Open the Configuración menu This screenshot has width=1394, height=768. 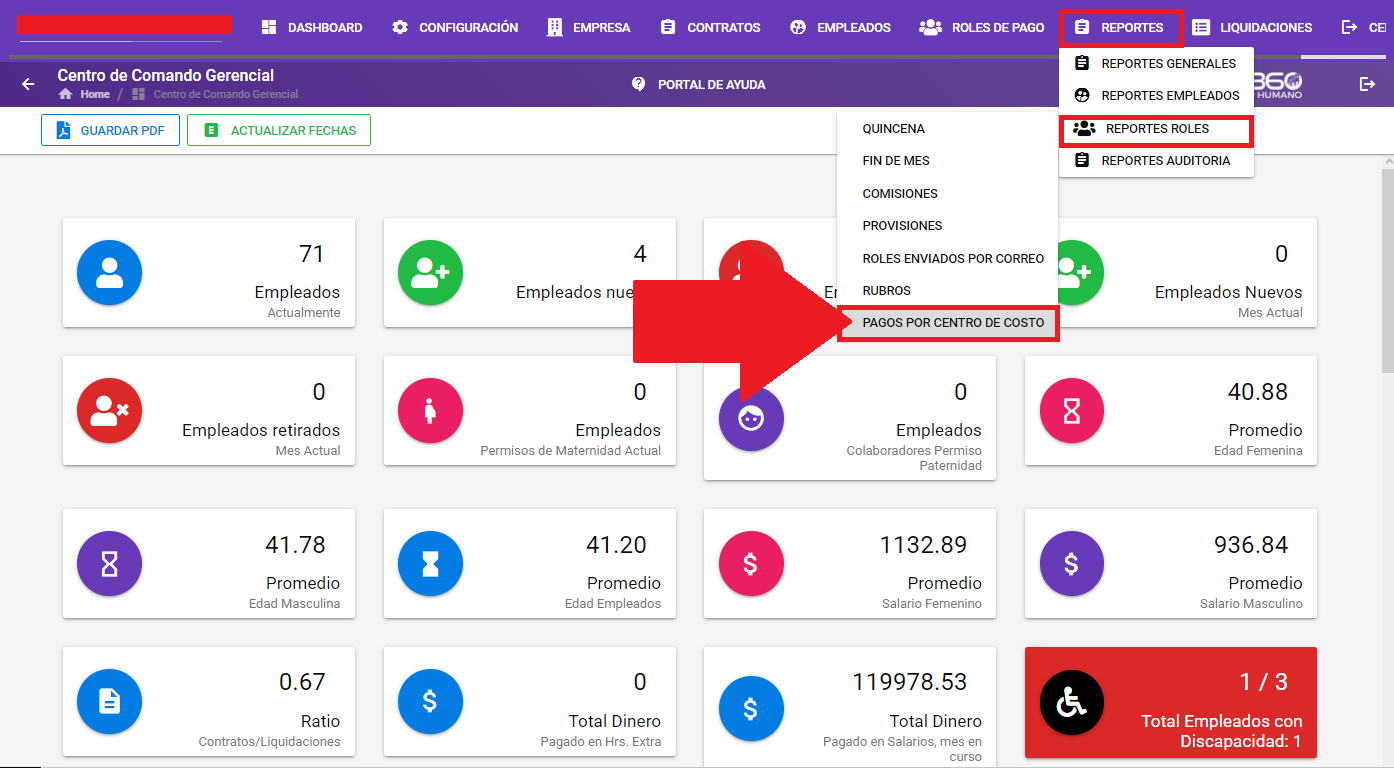(x=455, y=28)
